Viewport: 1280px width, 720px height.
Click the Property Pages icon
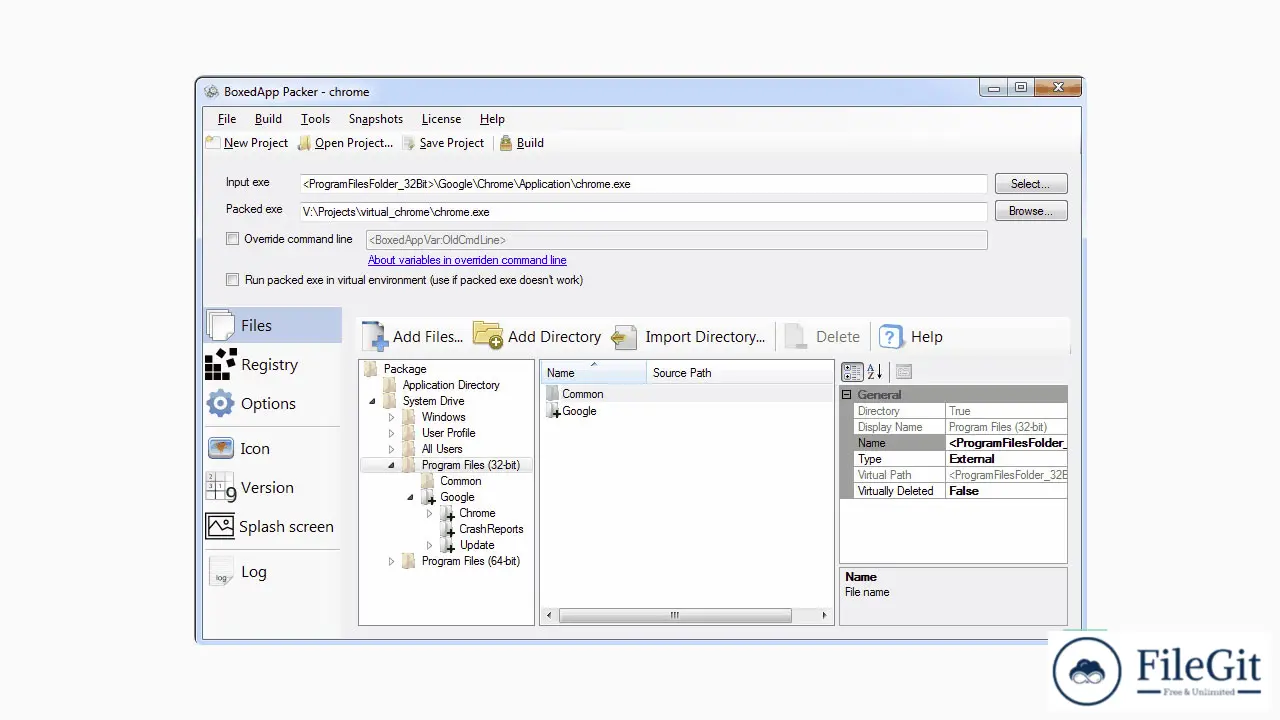(x=904, y=372)
